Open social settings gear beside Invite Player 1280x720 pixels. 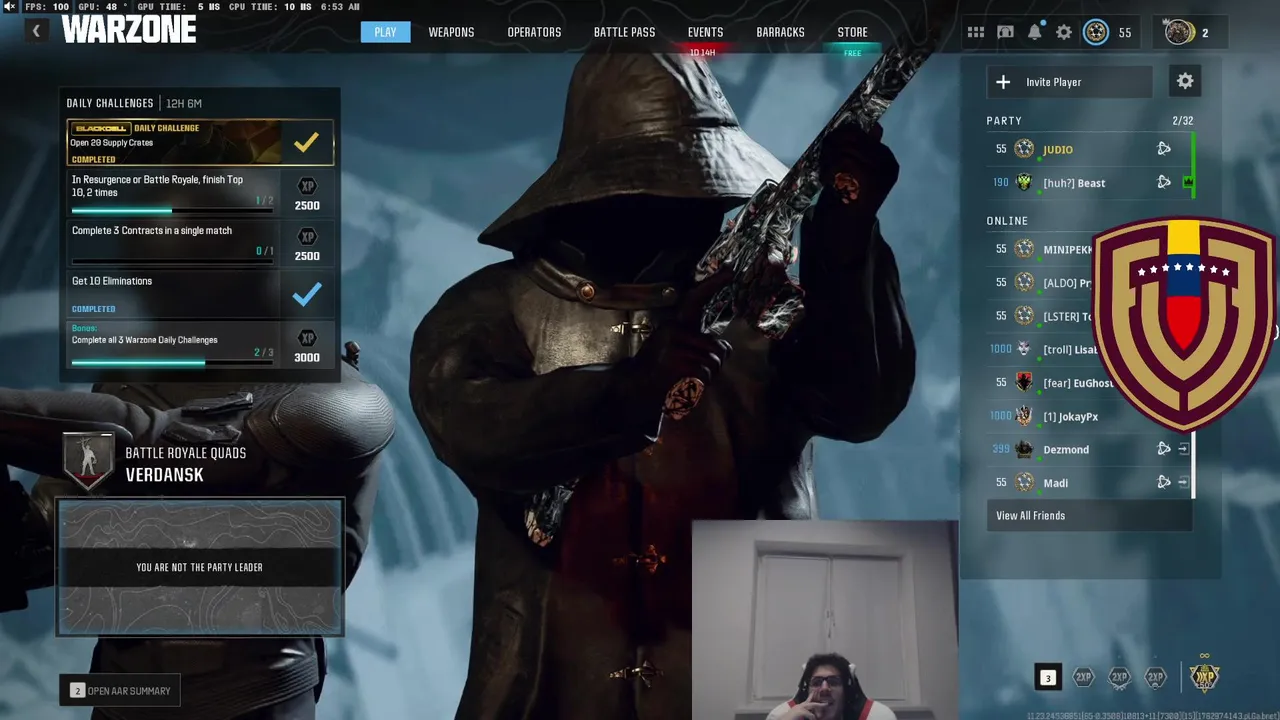click(1185, 82)
